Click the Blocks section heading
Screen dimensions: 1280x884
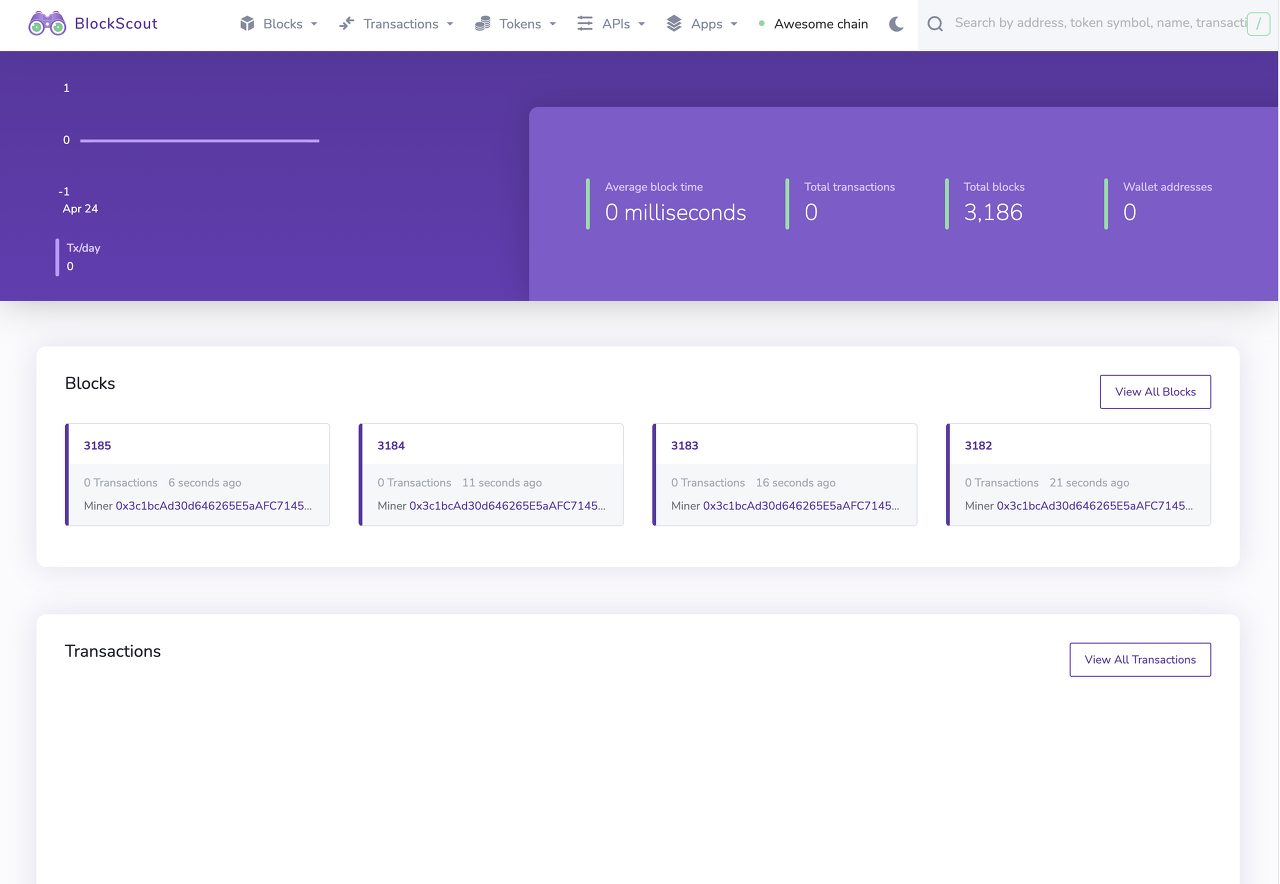click(90, 384)
